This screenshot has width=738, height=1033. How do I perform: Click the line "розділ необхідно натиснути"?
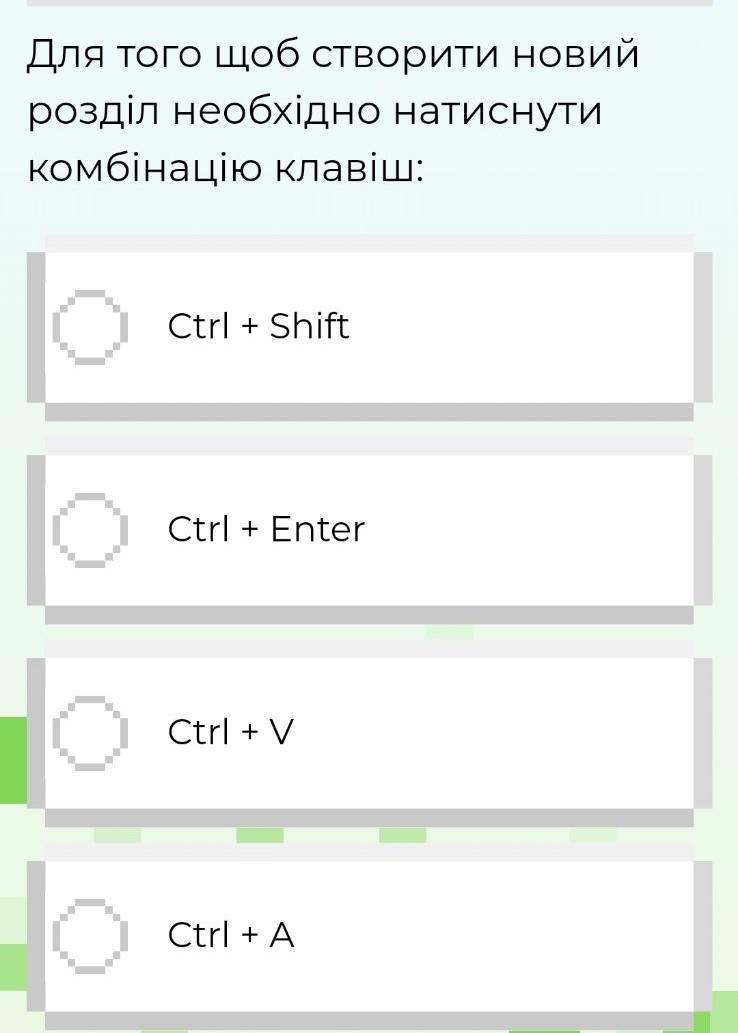coord(315,111)
